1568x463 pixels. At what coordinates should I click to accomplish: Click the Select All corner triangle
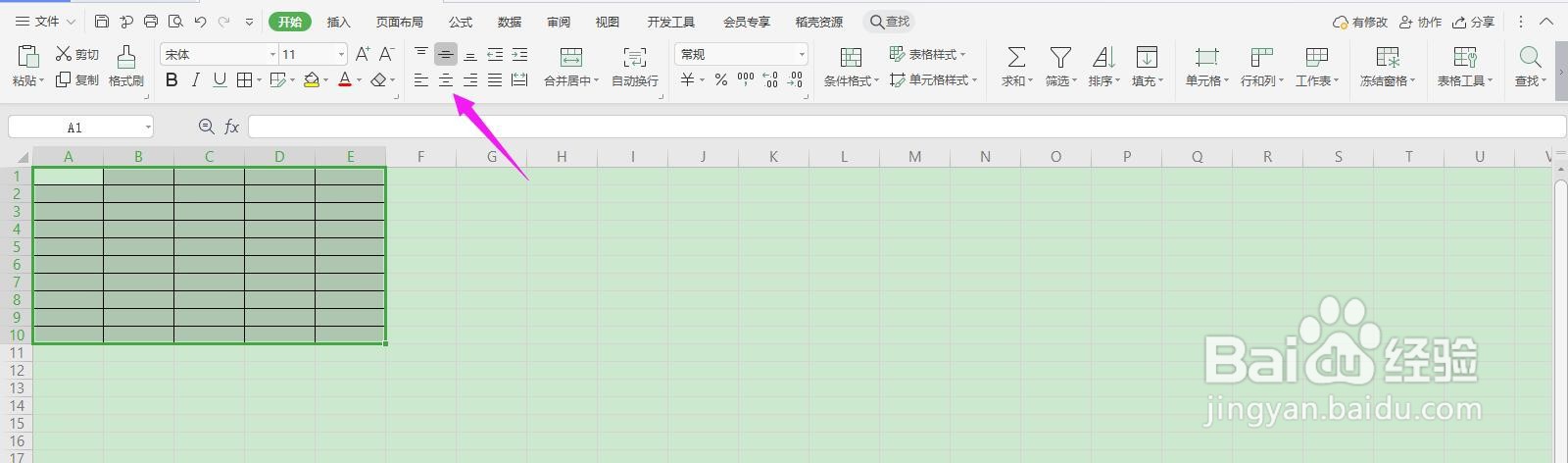point(23,157)
